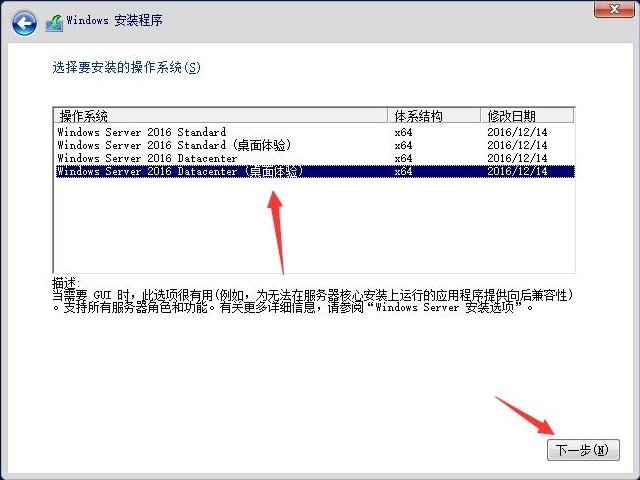Select Windows Server 2016 Datacenter (桌面体验)

[x=314, y=171]
